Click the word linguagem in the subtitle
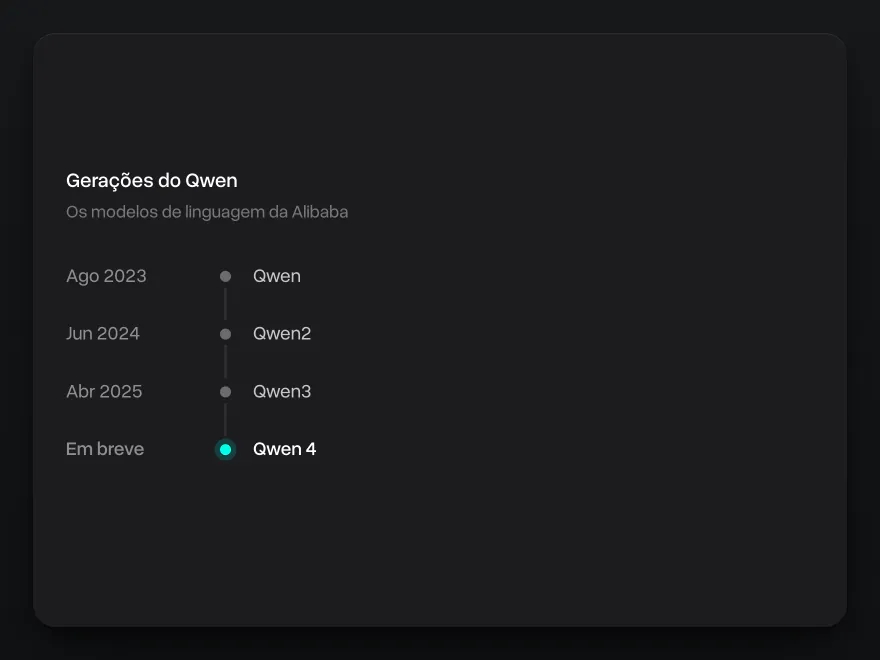The image size is (880, 660). click(226, 213)
